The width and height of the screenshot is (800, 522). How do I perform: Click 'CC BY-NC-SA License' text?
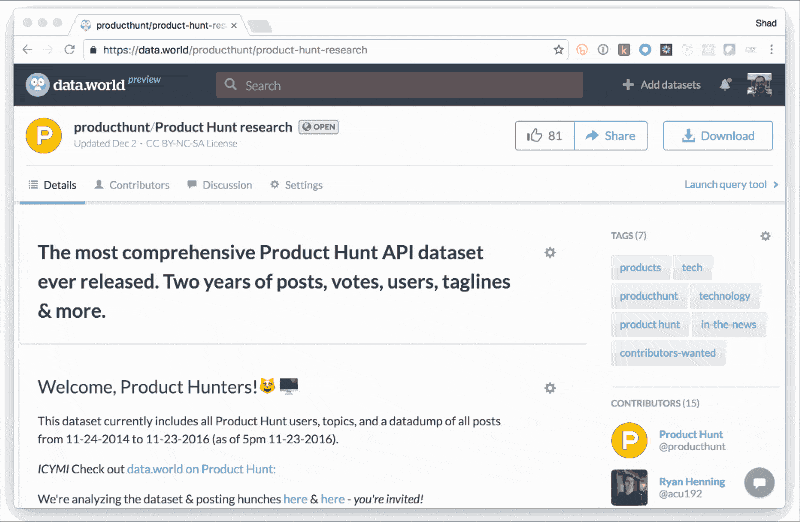pyautogui.click(x=192, y=143)
